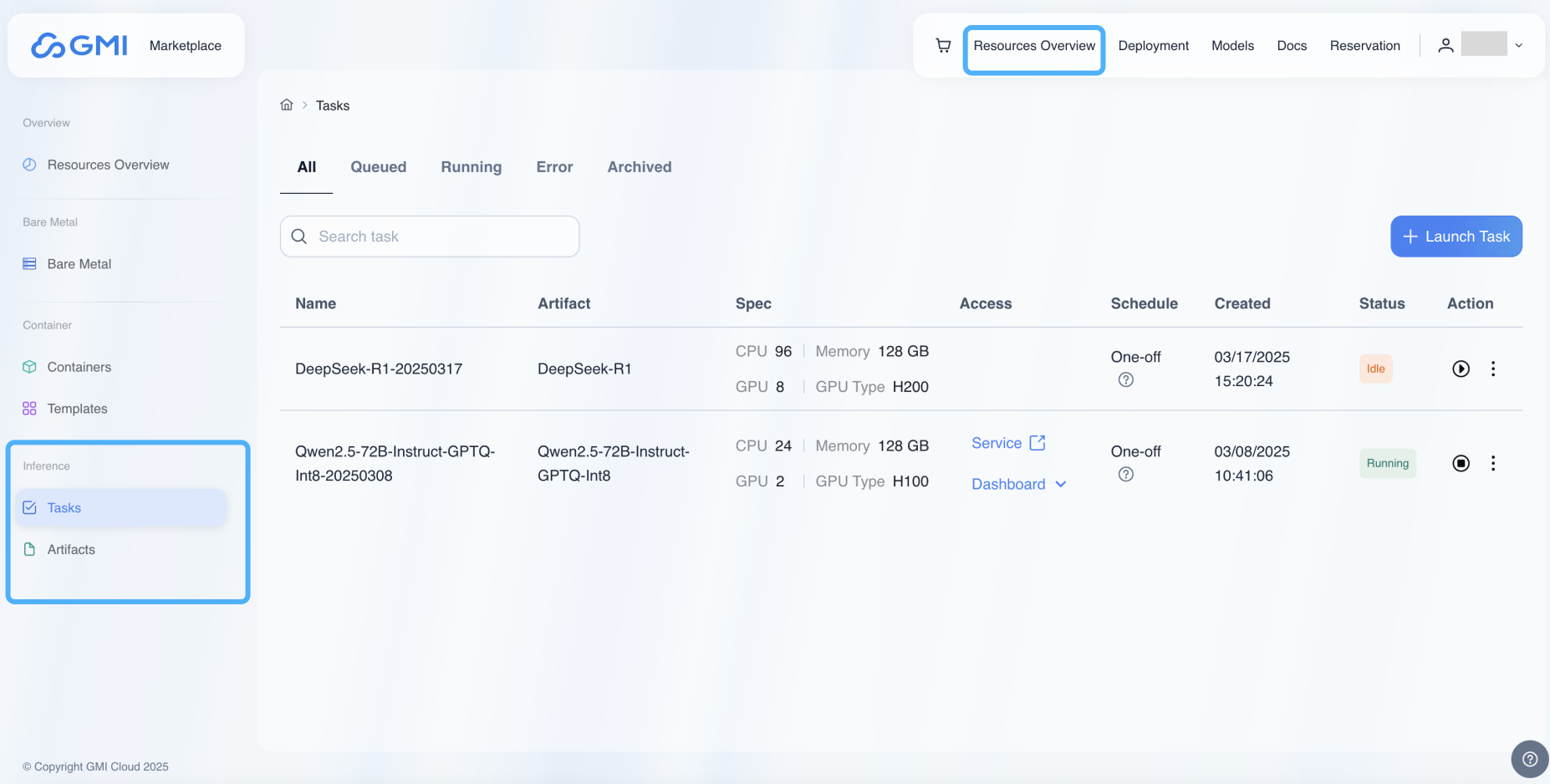Open the external Service link icon
Image resolution: width=1550 pixels, height=784 pixels.
[x=1038, y=443]
